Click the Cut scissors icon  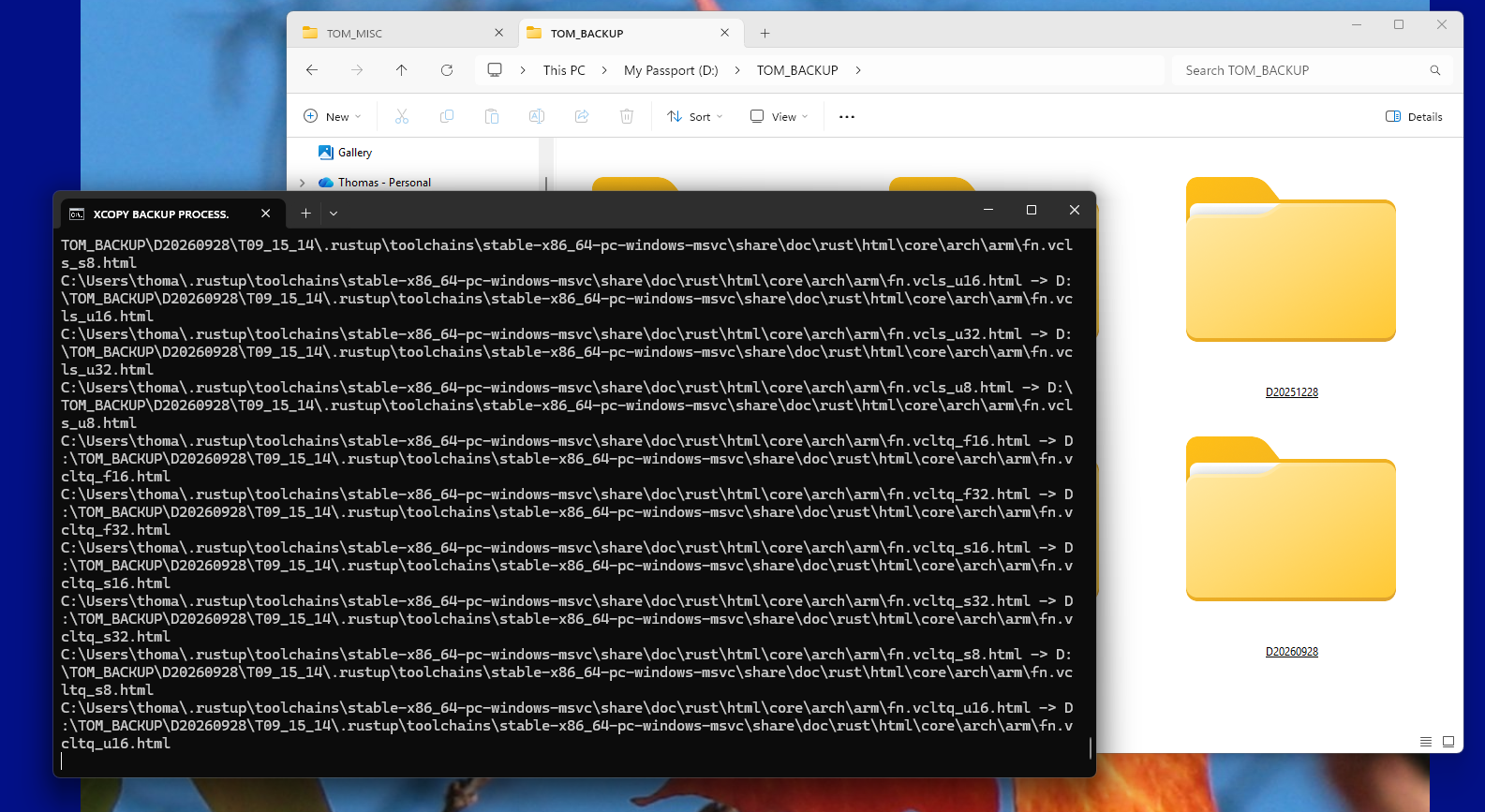(402, 117)
